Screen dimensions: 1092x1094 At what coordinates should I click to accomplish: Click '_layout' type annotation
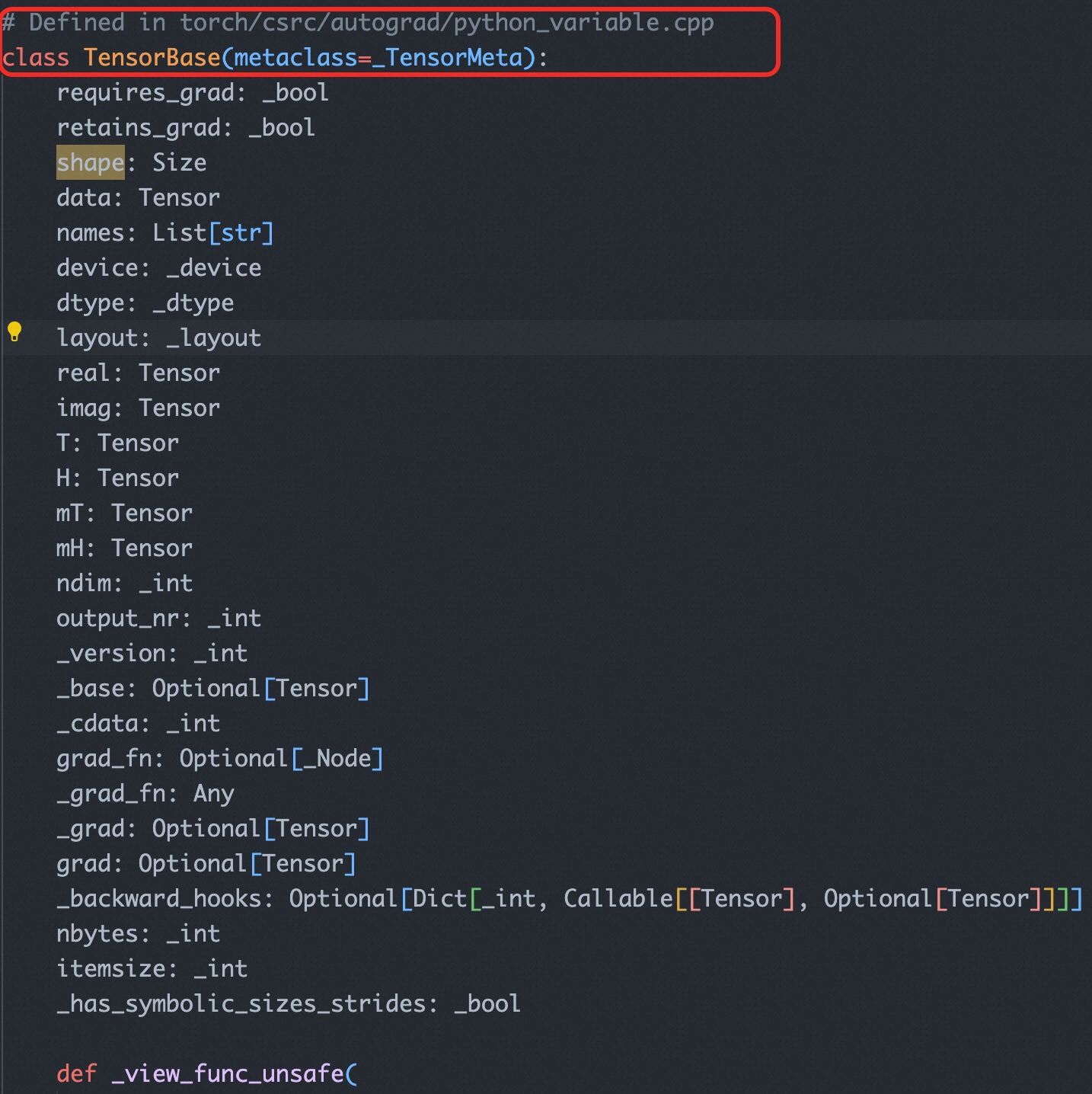pos(214,338)
